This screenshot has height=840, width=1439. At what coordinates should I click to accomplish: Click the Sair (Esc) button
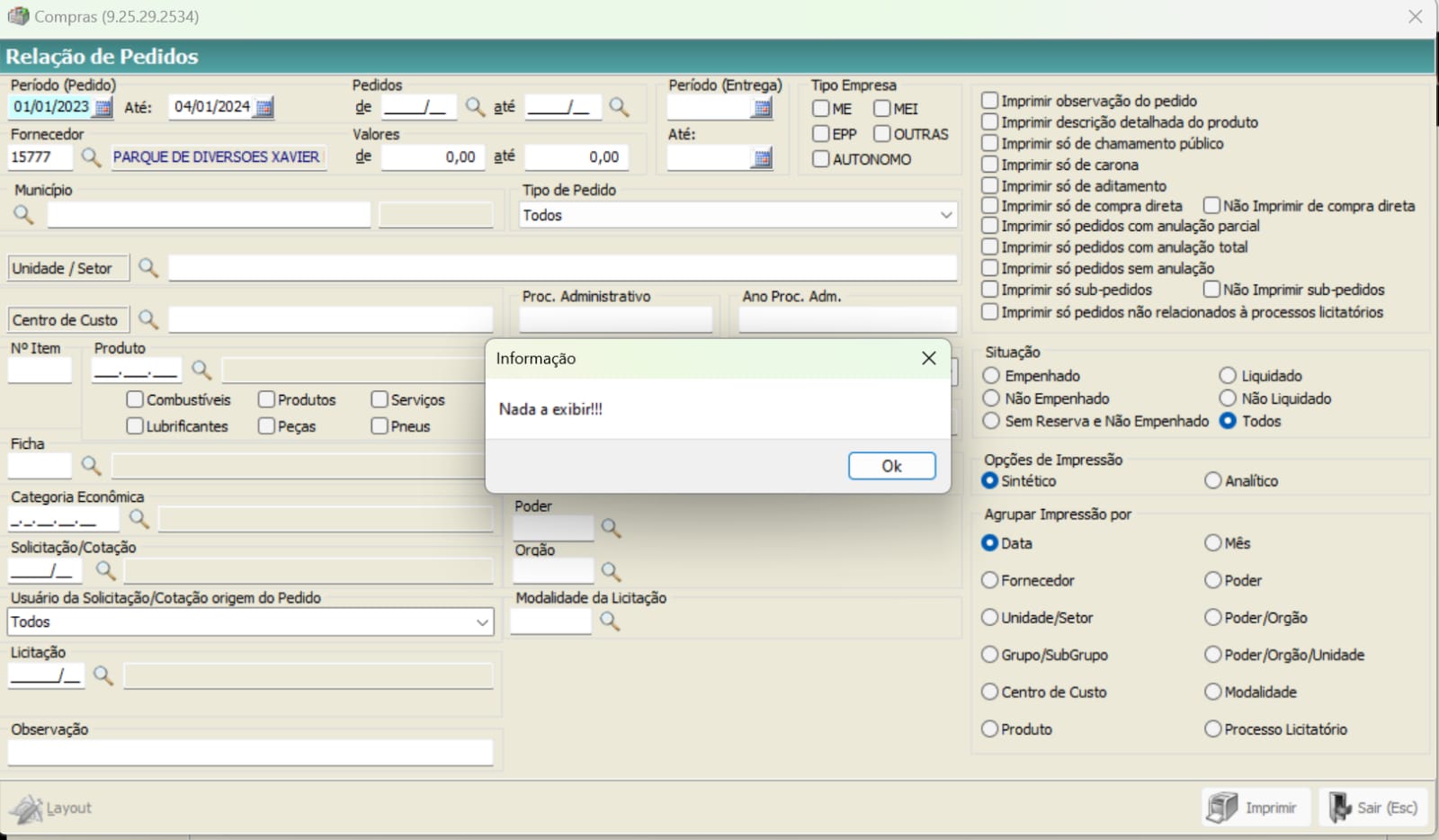point(1374,808)
